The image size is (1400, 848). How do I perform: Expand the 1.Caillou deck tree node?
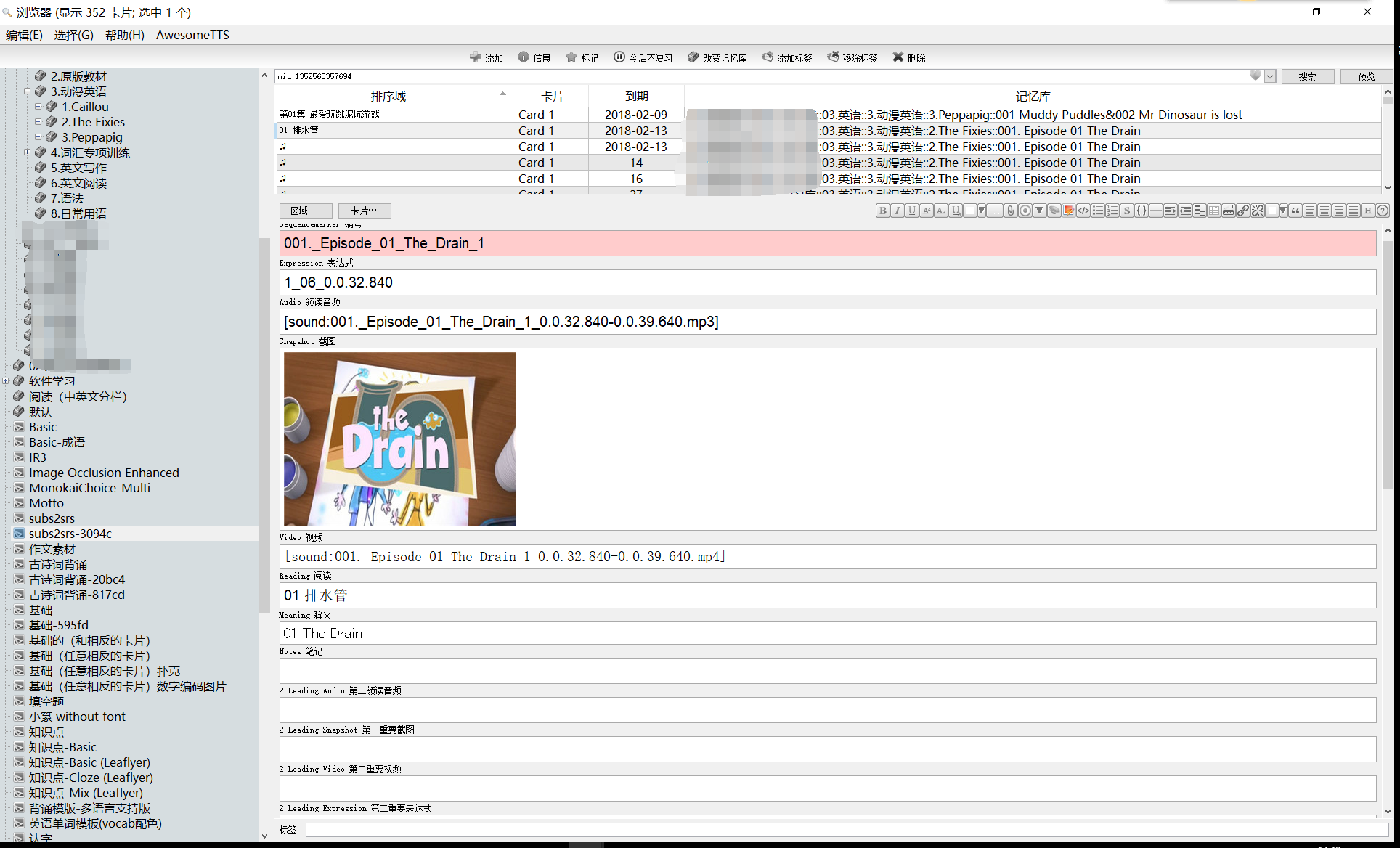click(x=38, y=107)
